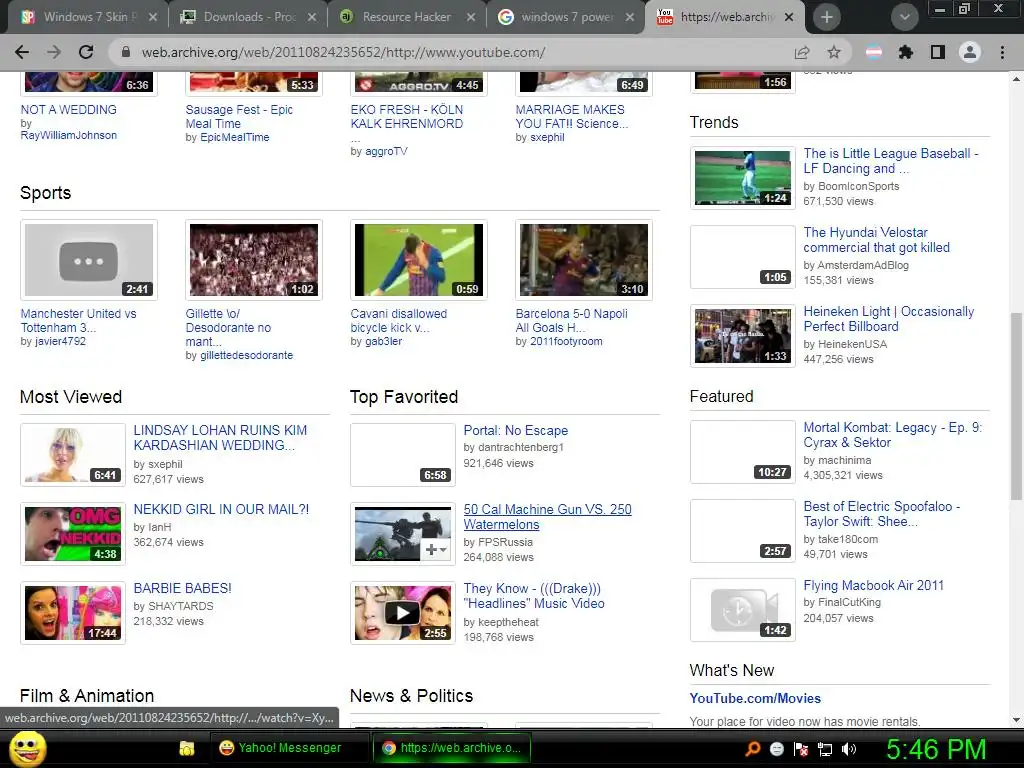Close the Windows 7 Skin tab
The height and width of the screenshot is (768, 1024).
click(152, 17)
